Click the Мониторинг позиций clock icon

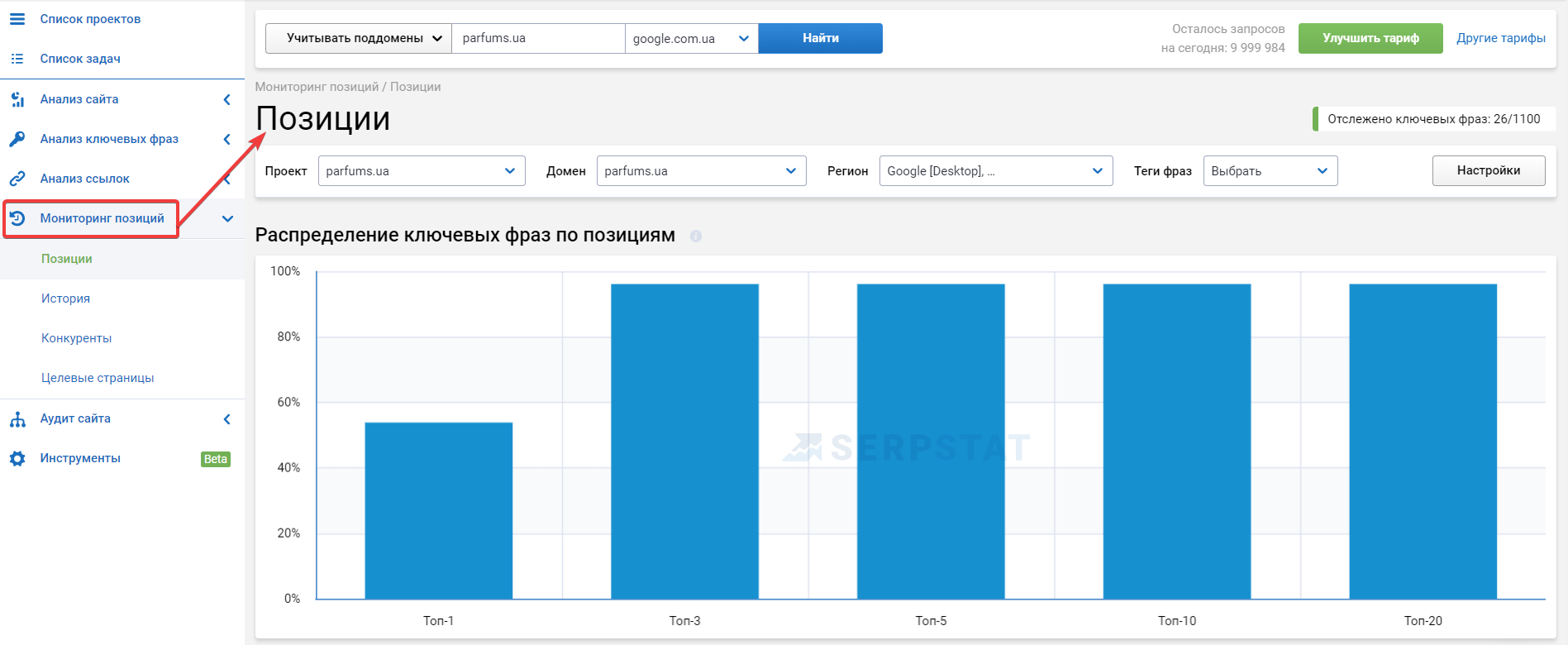click(17, 218)
